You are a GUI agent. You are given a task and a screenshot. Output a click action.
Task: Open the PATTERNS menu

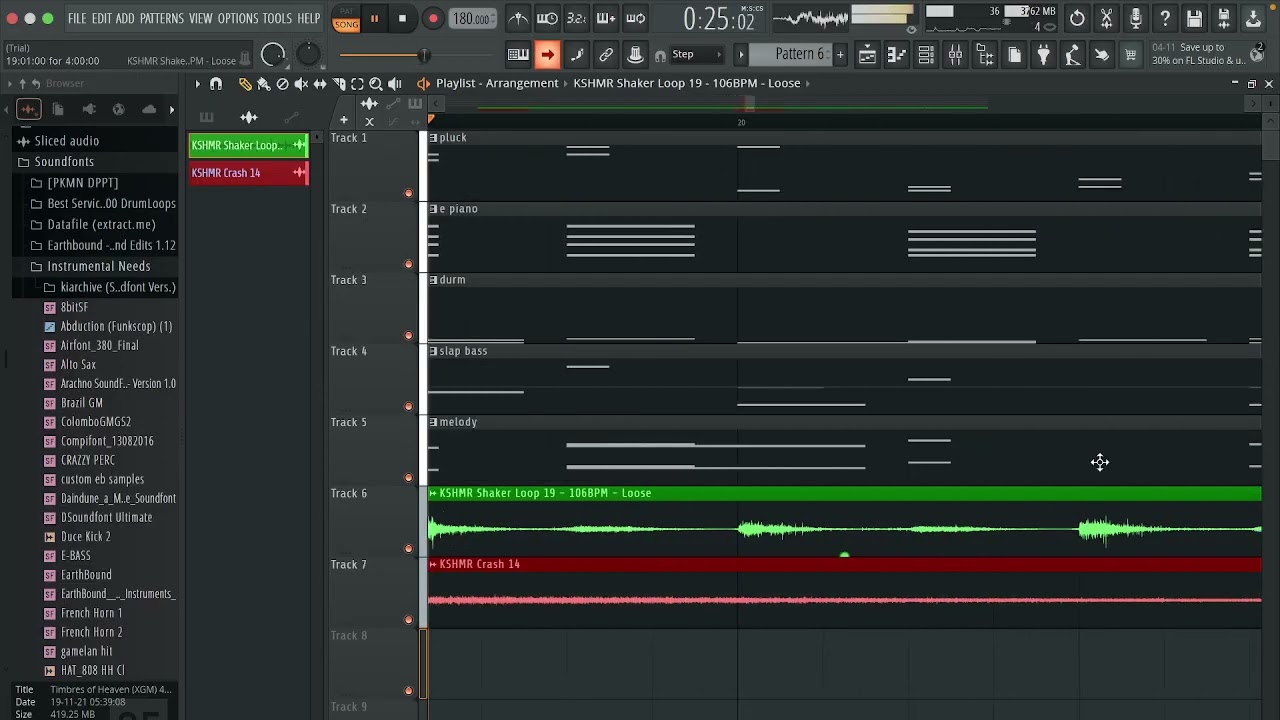coord(161,18)
